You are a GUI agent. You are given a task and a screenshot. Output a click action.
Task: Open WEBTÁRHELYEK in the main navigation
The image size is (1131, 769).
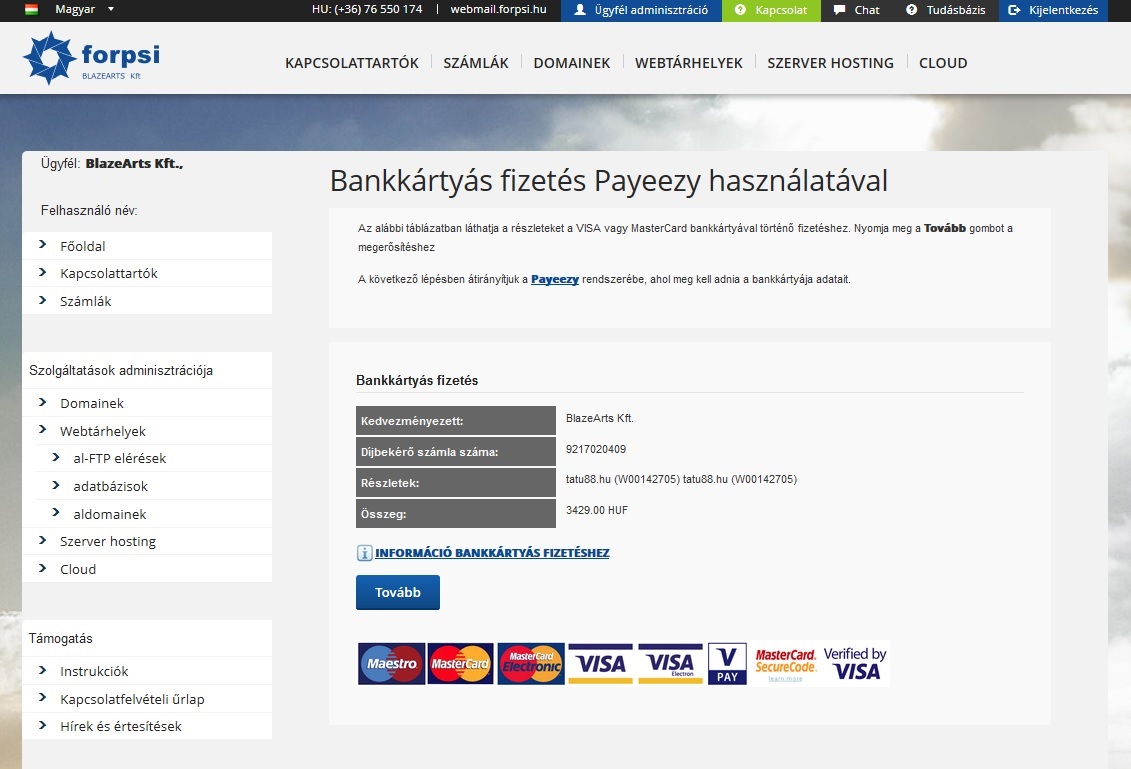coord(689,63)
